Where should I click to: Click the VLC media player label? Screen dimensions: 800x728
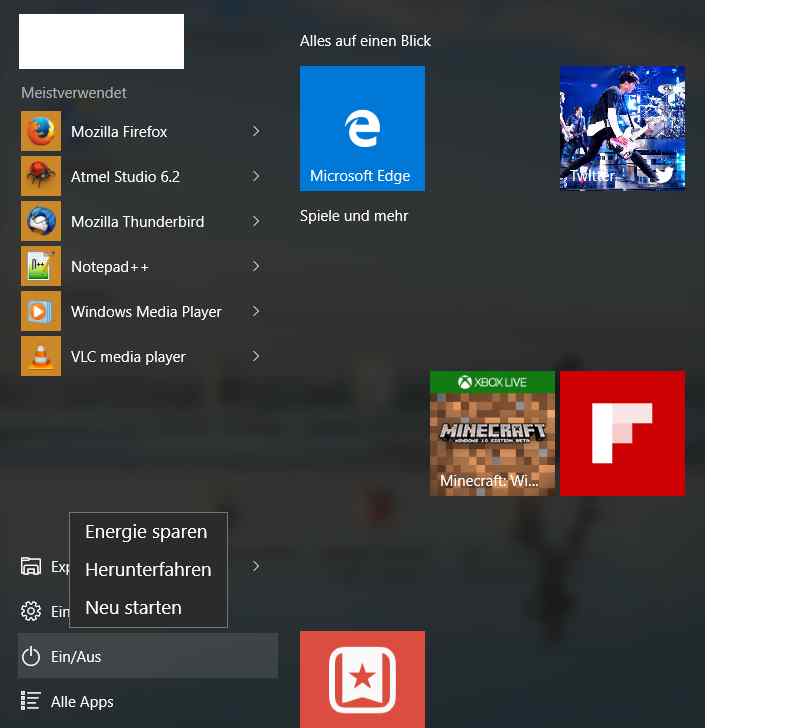click(129, 357)
